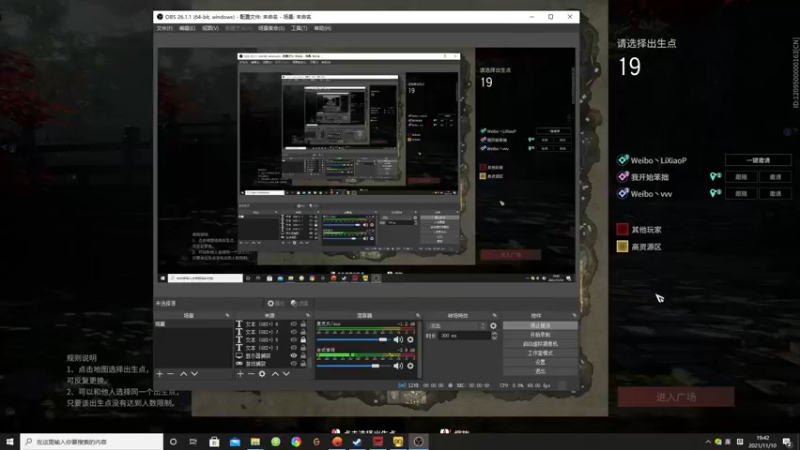Viewport: 800px width, 450px height.
Task: Open Steam from the taskbar
Action: click(357, 441)
